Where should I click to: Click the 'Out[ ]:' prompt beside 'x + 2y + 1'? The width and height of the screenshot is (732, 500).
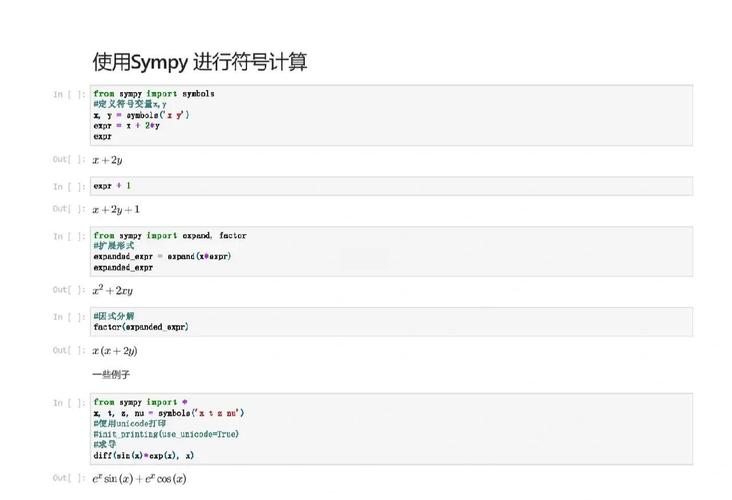pyautogui.click(x=69, y=209)
